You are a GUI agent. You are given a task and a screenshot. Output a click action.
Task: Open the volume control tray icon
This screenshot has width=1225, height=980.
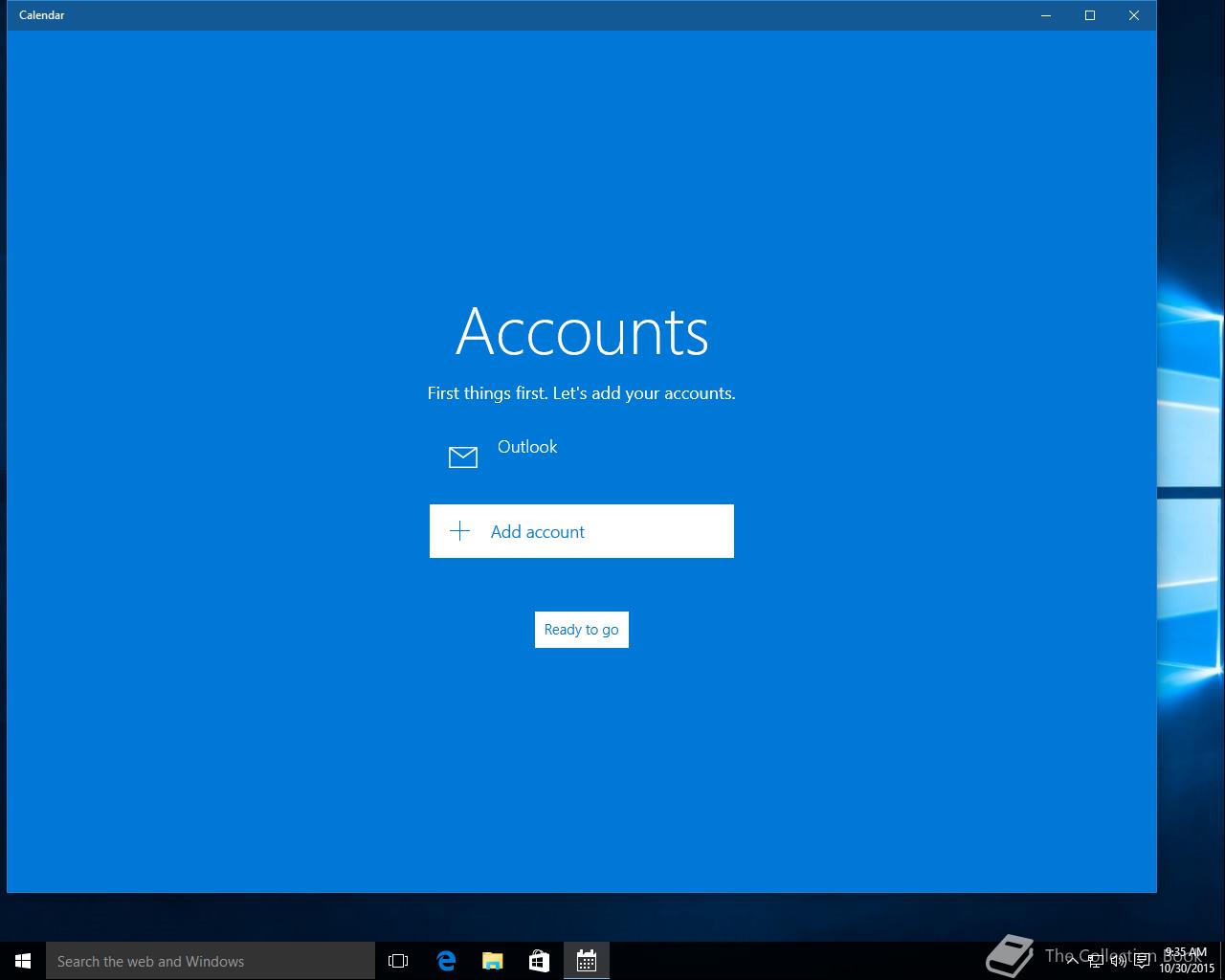tap(1118, 961)
